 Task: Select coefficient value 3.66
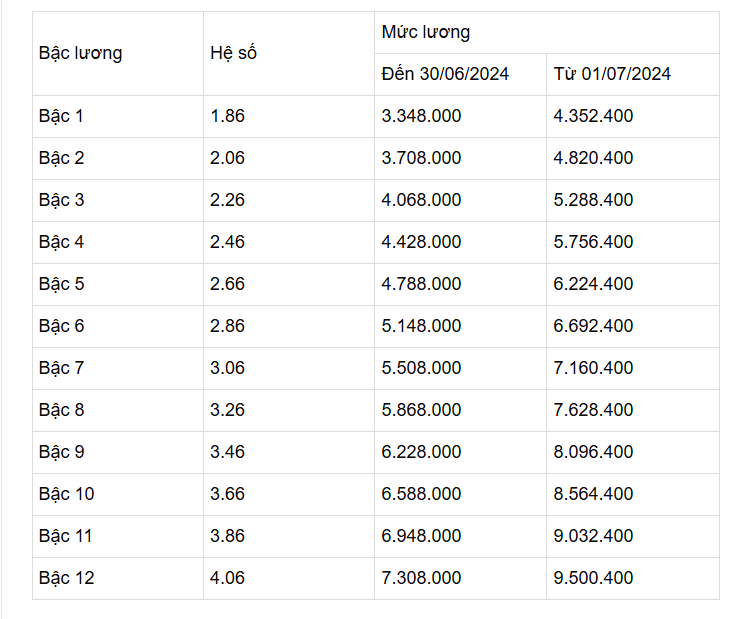point(227,494)
